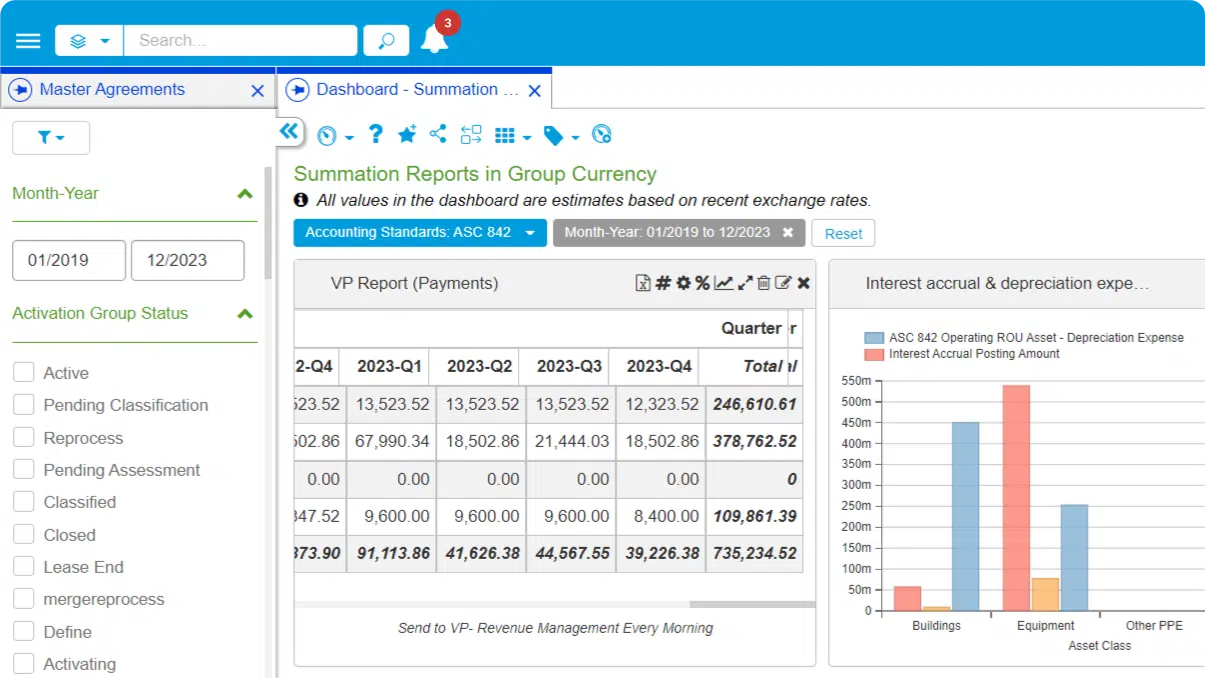Click pin icon on Dashboard tab
The image size is (1206, 678).
point(297,90)
